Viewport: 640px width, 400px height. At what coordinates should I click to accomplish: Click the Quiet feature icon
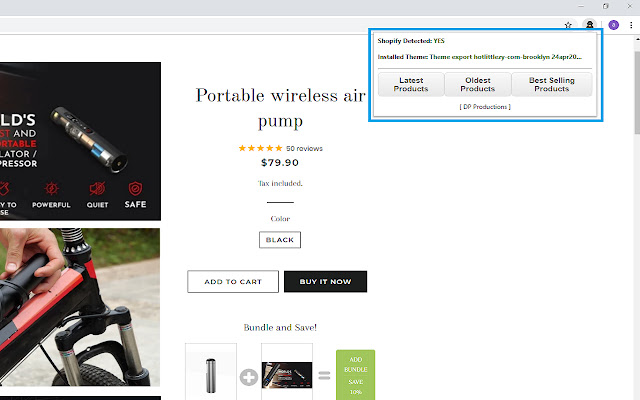click(97, 189)
